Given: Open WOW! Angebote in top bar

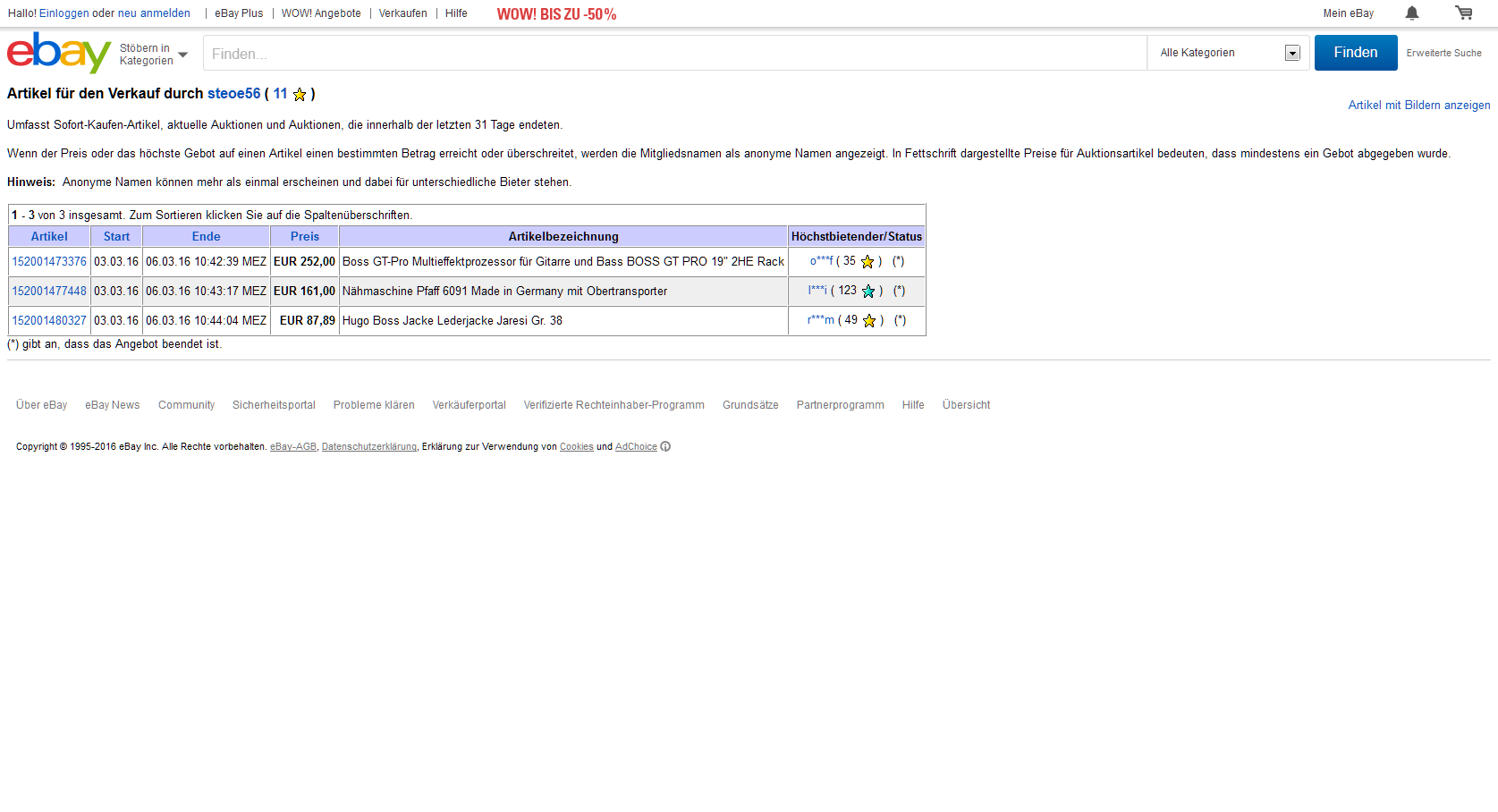Looking at the screenshot, I should pos(321,13).
